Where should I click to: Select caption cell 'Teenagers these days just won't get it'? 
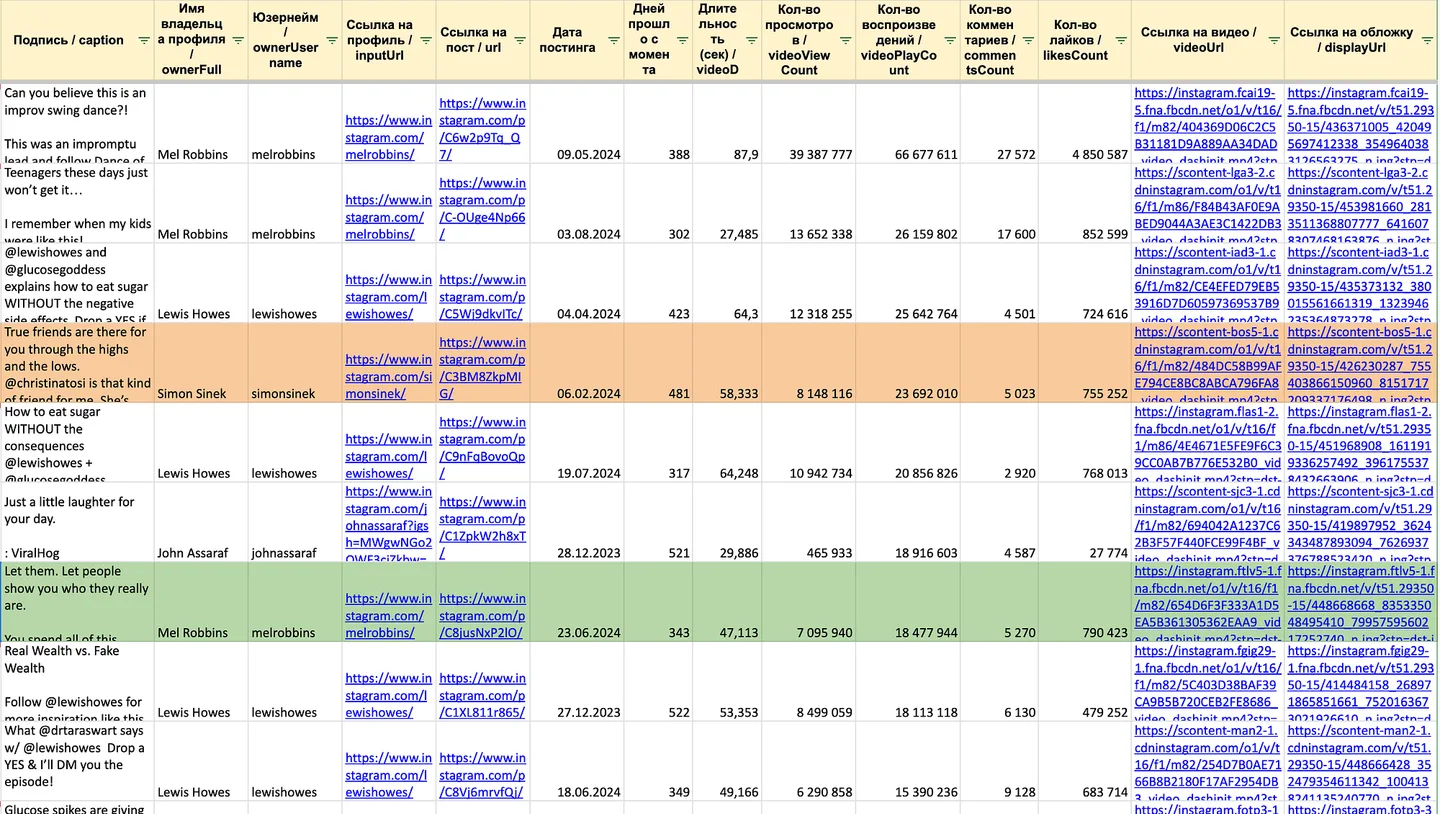pyautogui.click(x=77, y=203)
